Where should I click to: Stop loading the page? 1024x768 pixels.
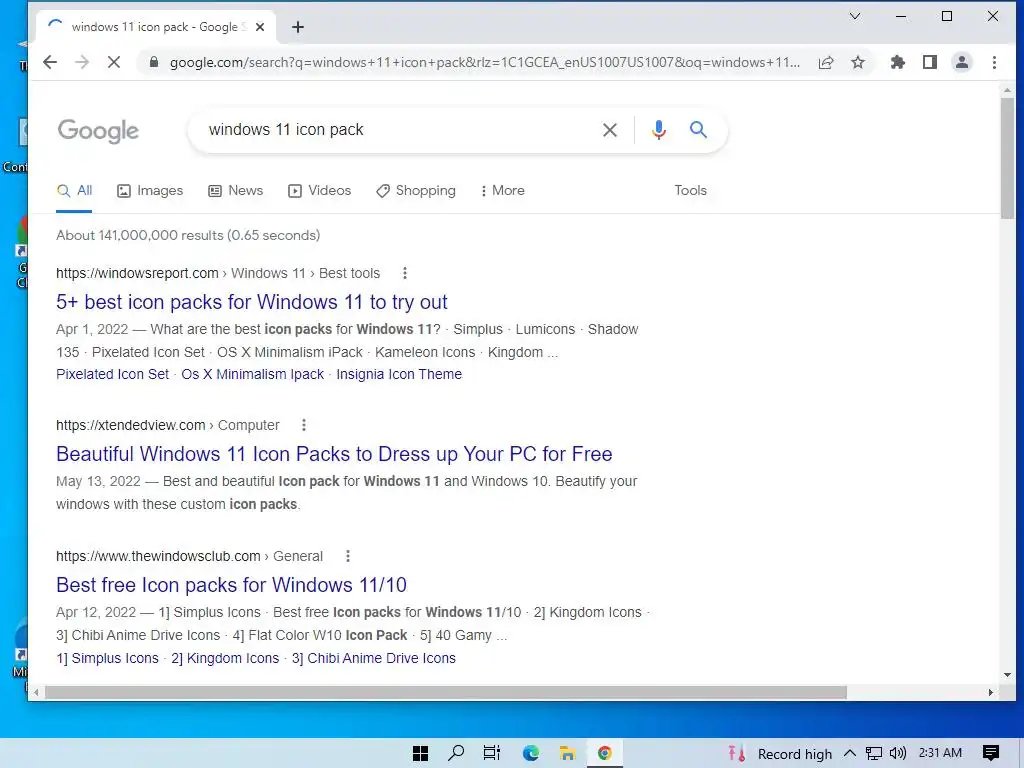(114, 62)
